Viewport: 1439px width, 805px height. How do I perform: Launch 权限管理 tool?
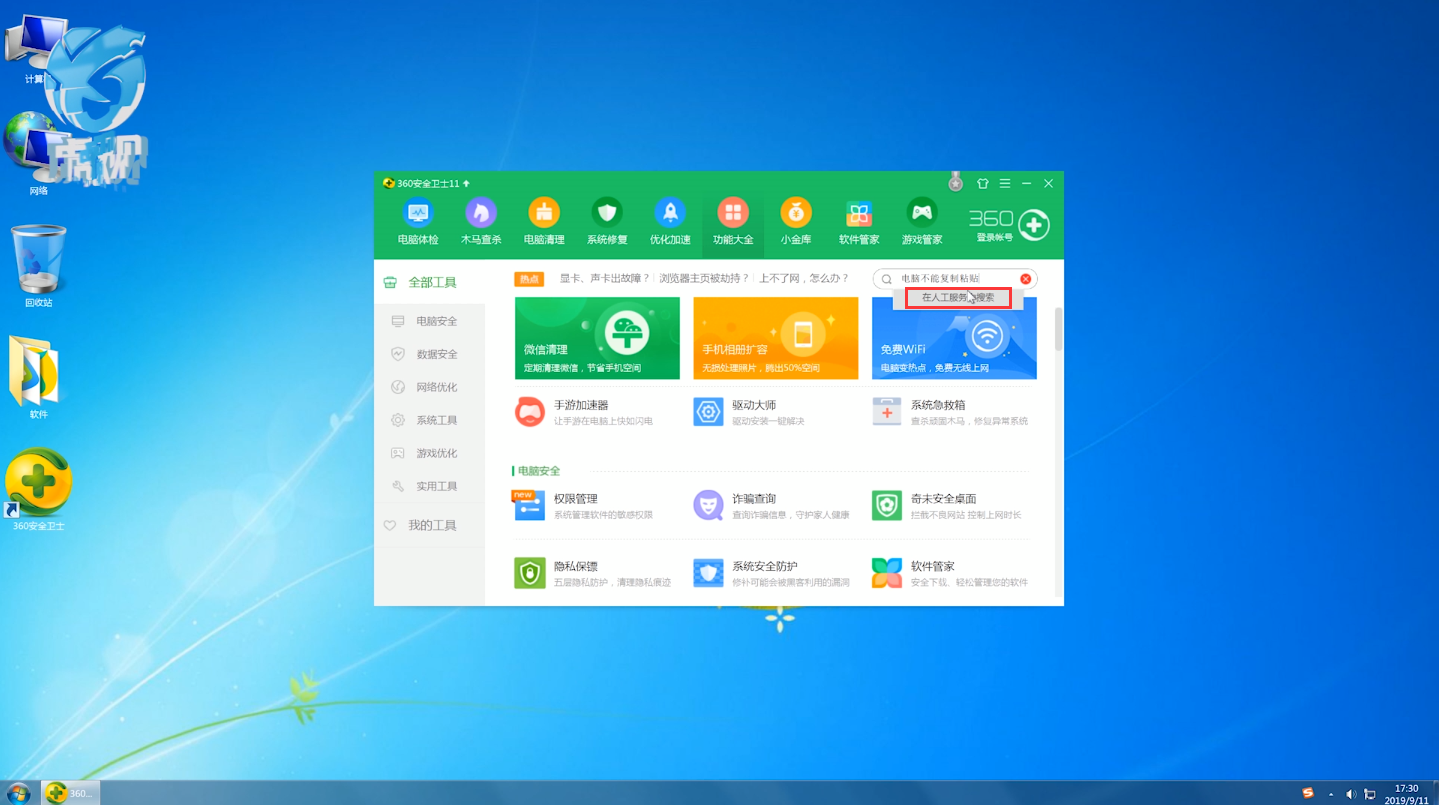tap(584, 505)
